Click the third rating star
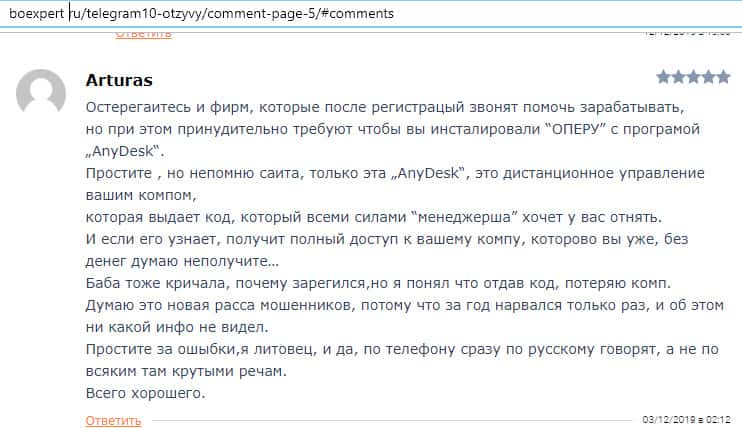 pyautogui.click(x=693, y=77)
